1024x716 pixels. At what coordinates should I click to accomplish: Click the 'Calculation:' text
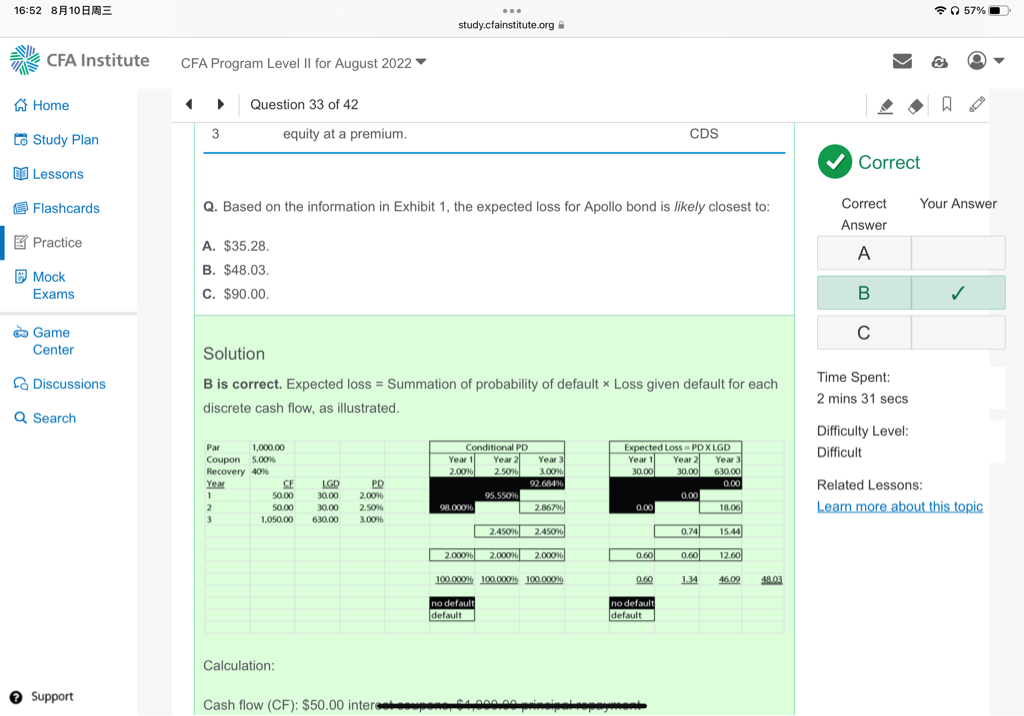pos(238,666)
